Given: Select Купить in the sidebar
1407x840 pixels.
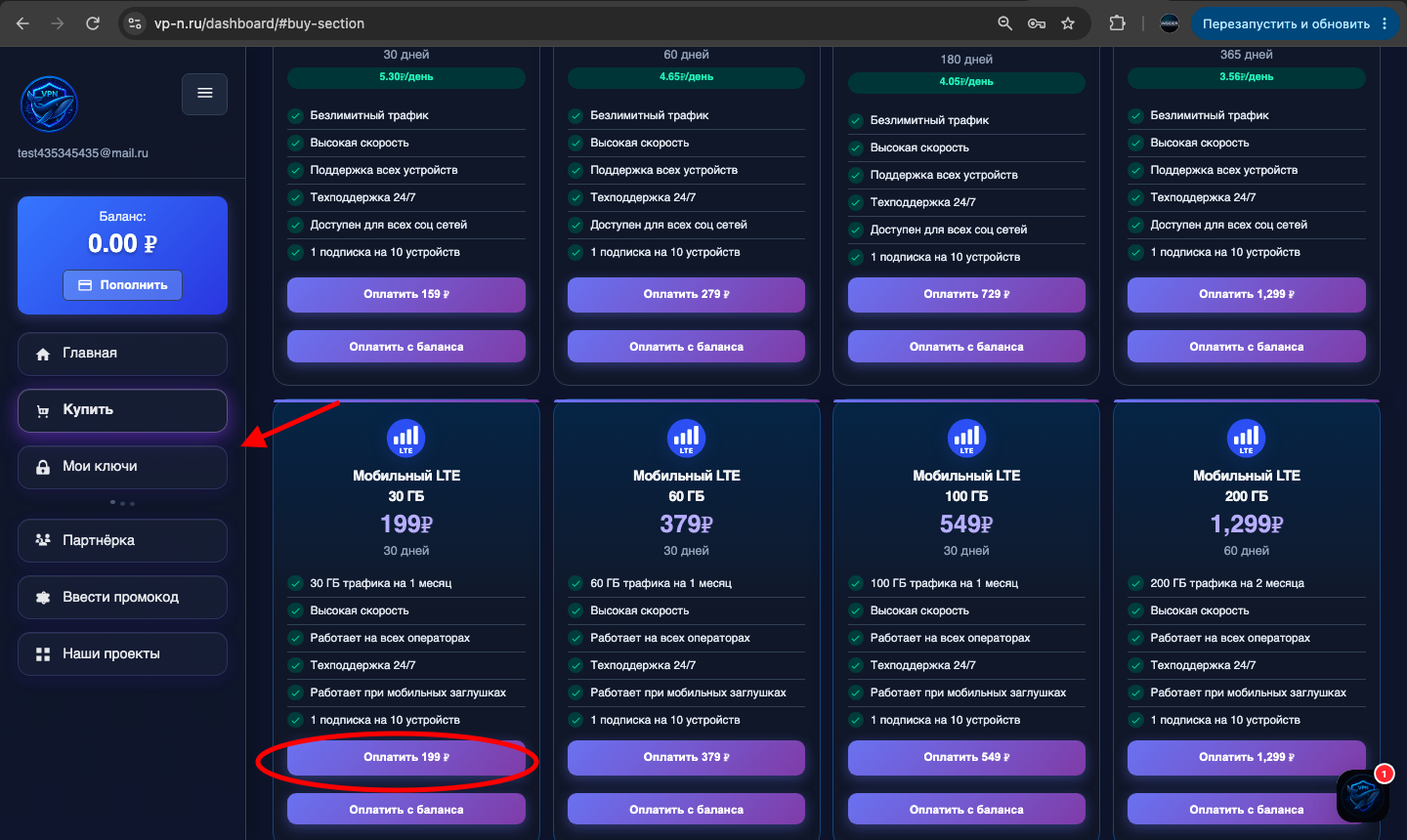Looking at the screenshot, I should click(x=122, y=410).
